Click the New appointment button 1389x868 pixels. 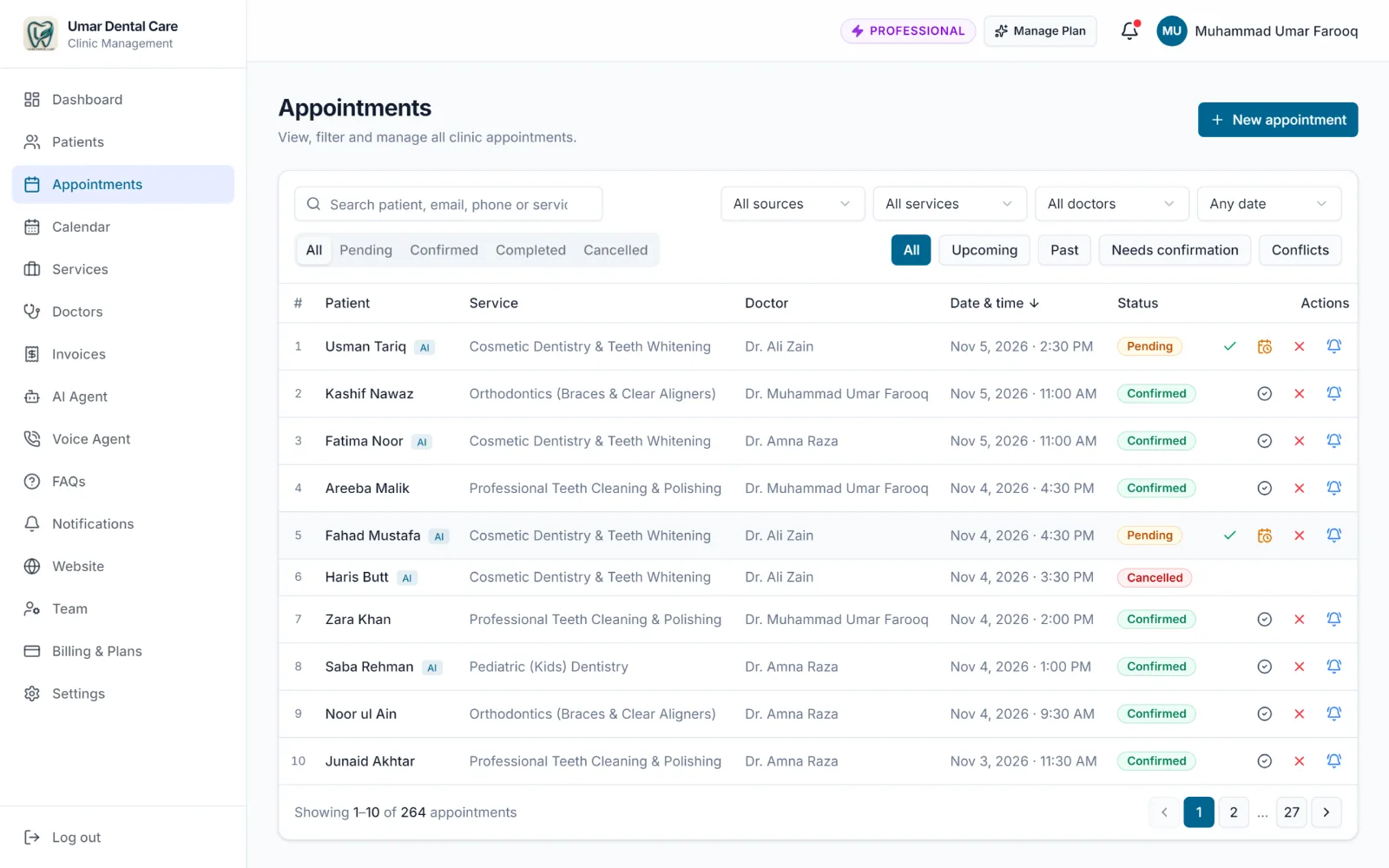coord(1278,120)
